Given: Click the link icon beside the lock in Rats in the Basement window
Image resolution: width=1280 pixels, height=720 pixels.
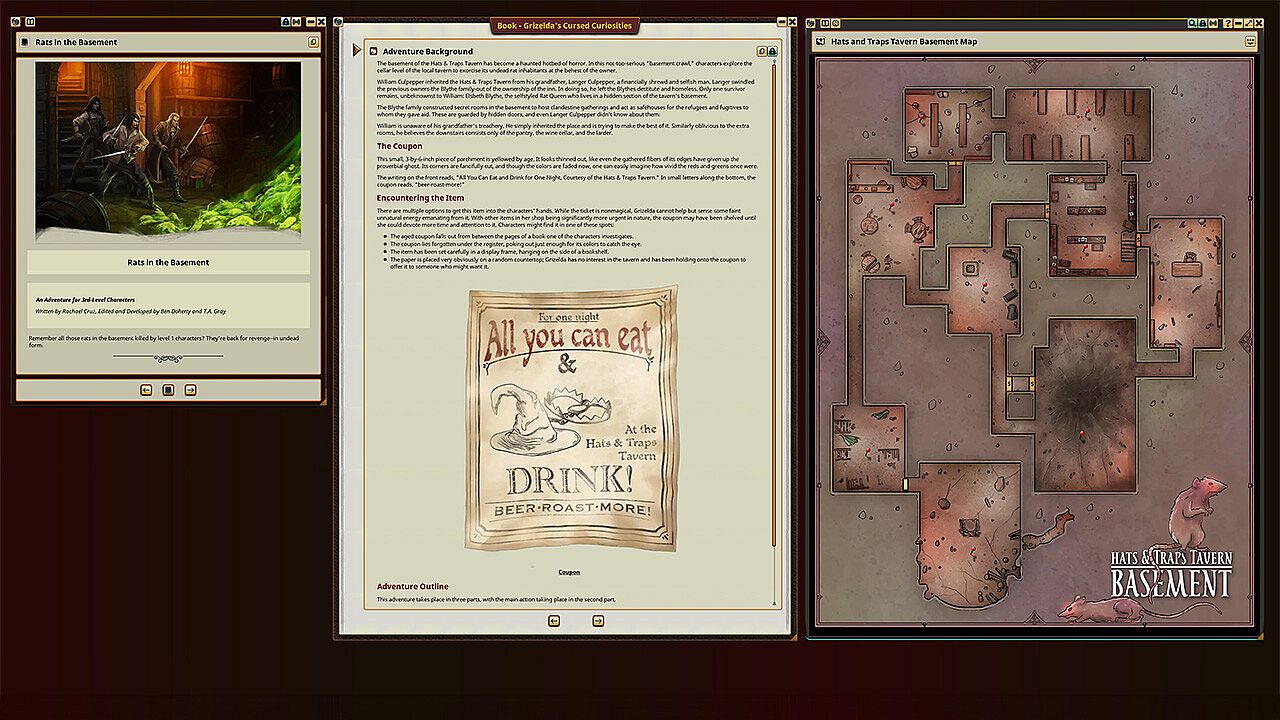Looking at the screenshot, I should coord(296,22).
